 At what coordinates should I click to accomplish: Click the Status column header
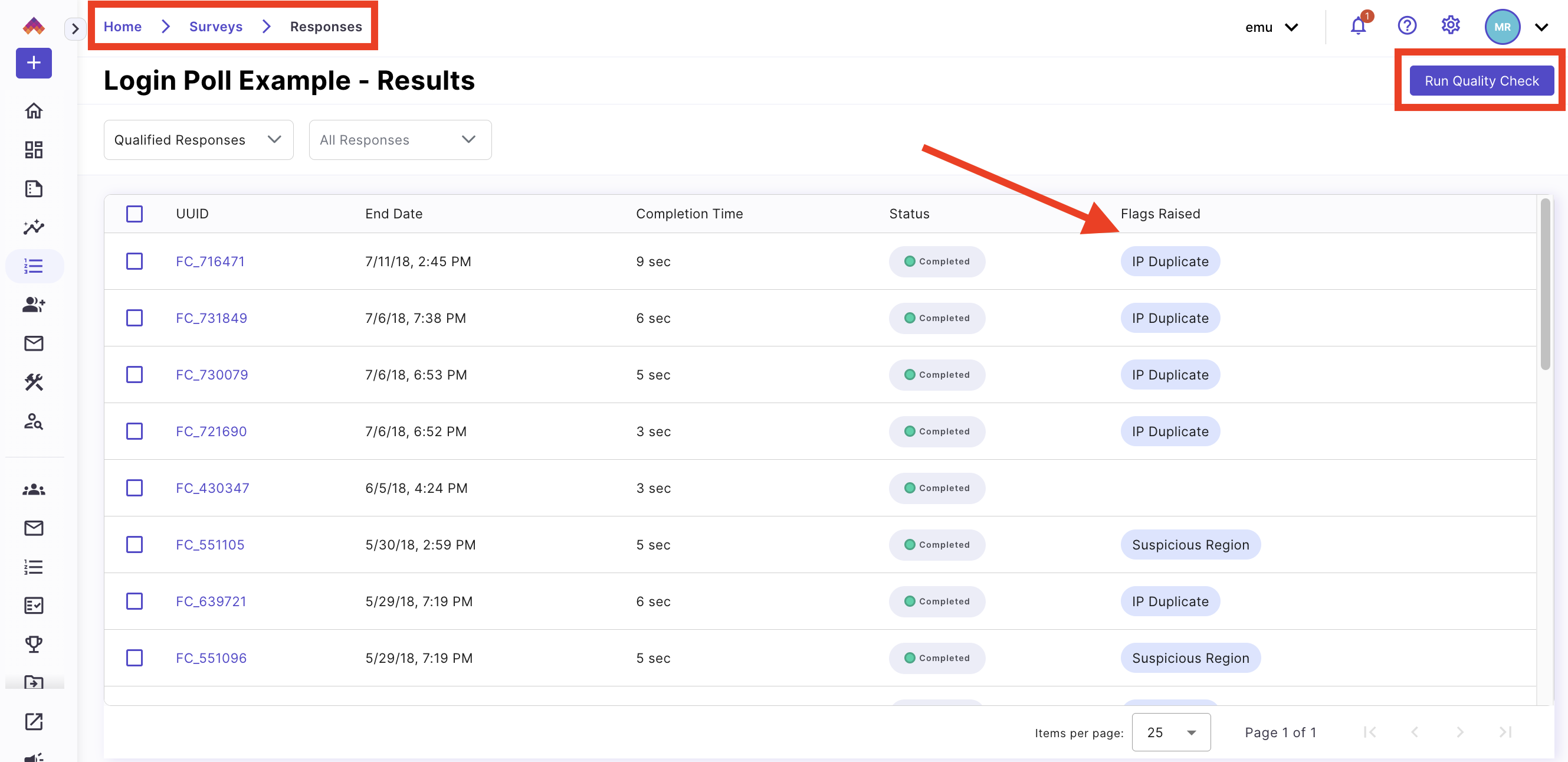[910, 214]
